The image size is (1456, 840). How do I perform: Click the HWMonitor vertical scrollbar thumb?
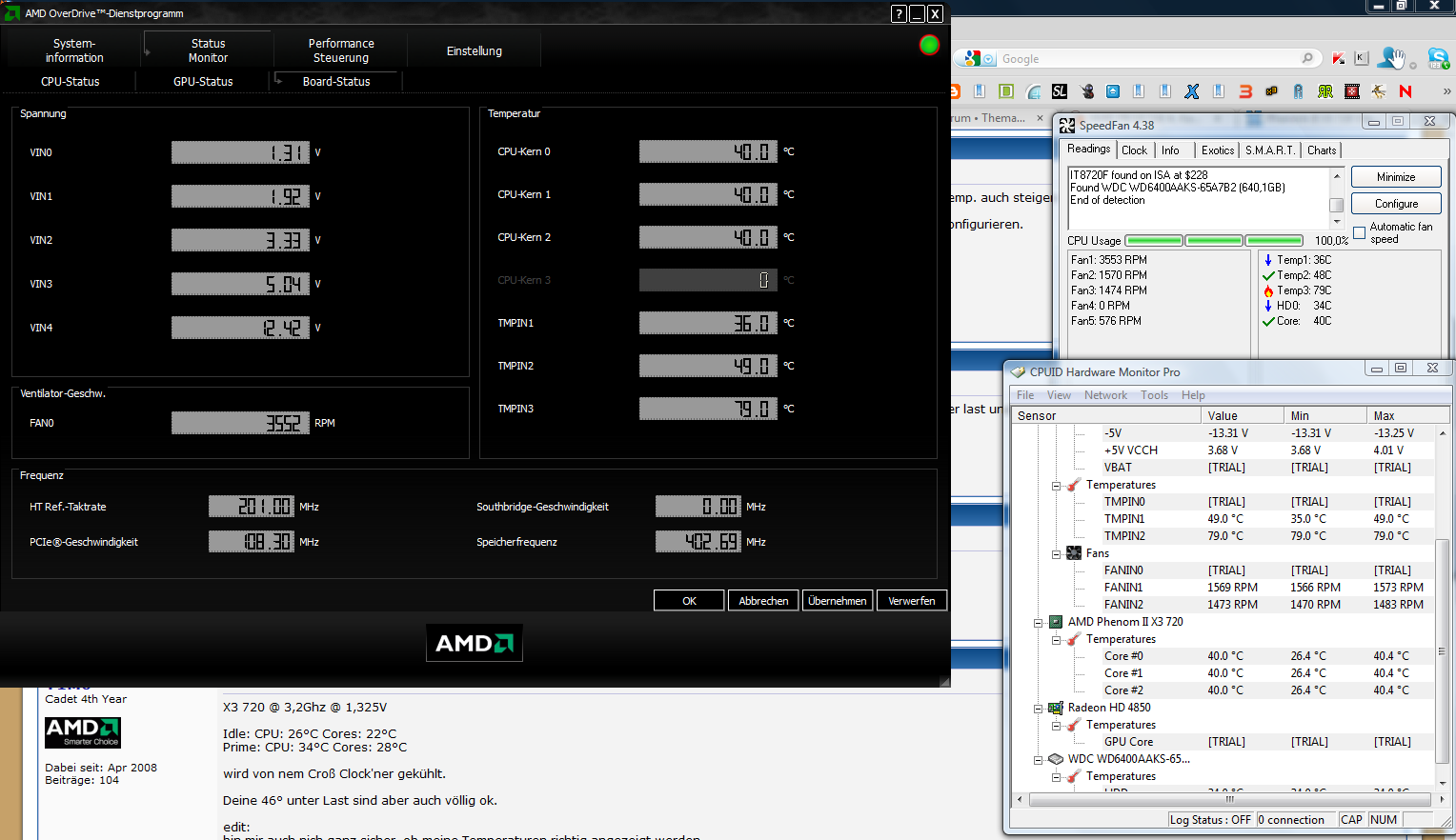click(1442, 651)
